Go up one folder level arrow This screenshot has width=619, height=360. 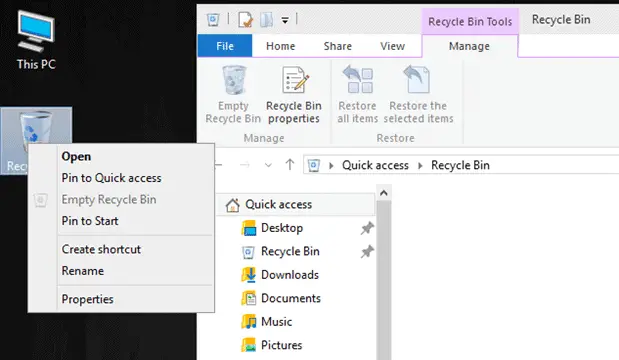pos(290,165)
